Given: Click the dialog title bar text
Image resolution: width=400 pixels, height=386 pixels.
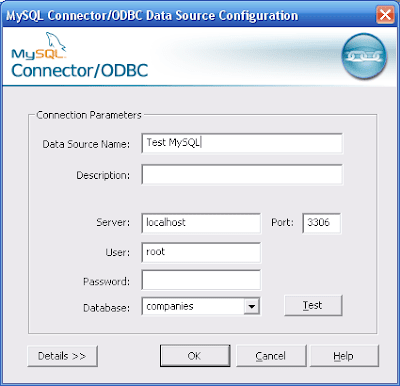Looking at the screenshot, I should tap(152, 15).
